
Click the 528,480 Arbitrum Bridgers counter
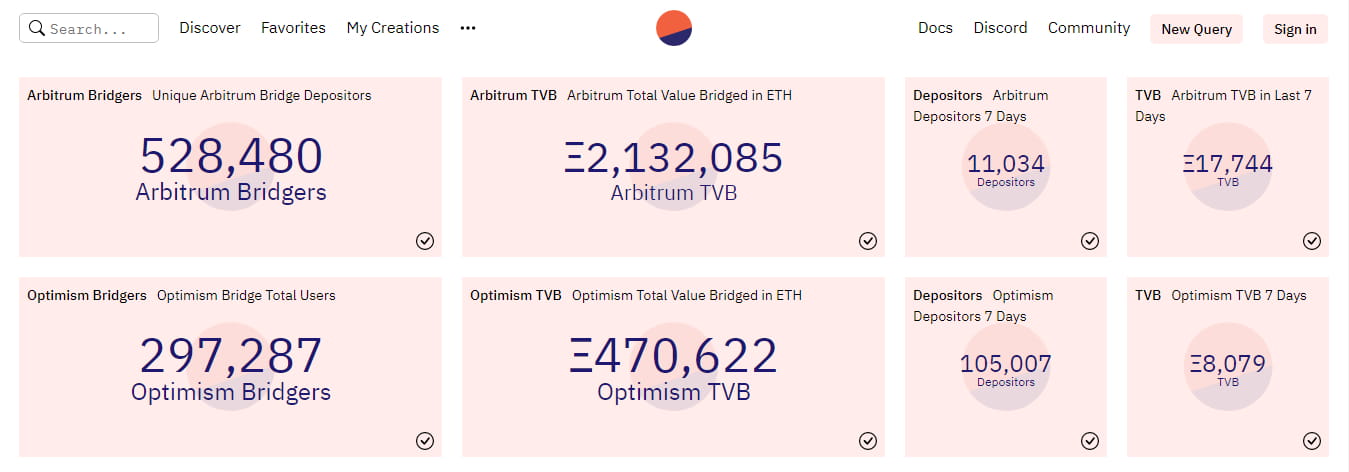tap(231, 157)
